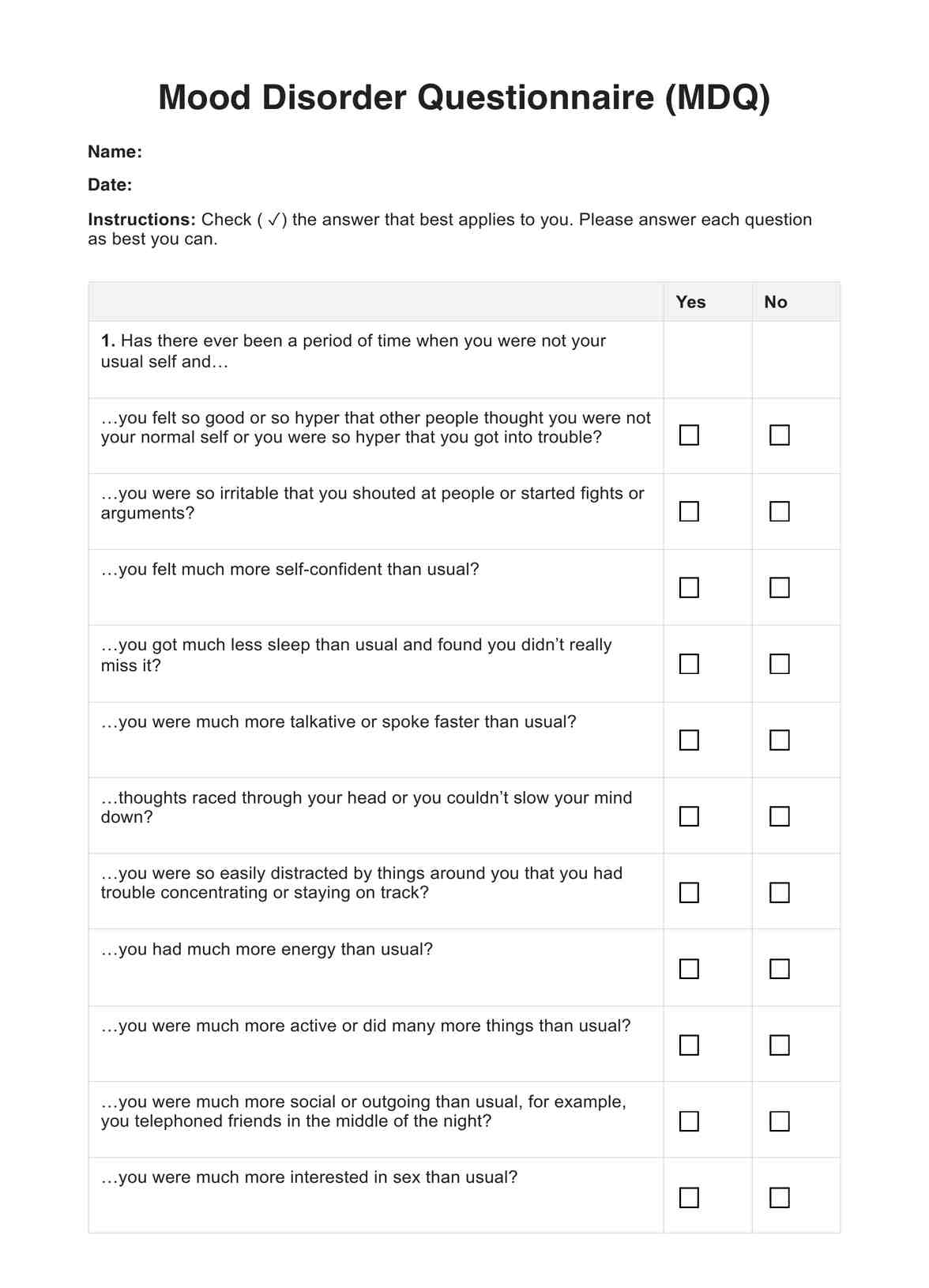Select No for much less sleep than usual

point(779,664)
